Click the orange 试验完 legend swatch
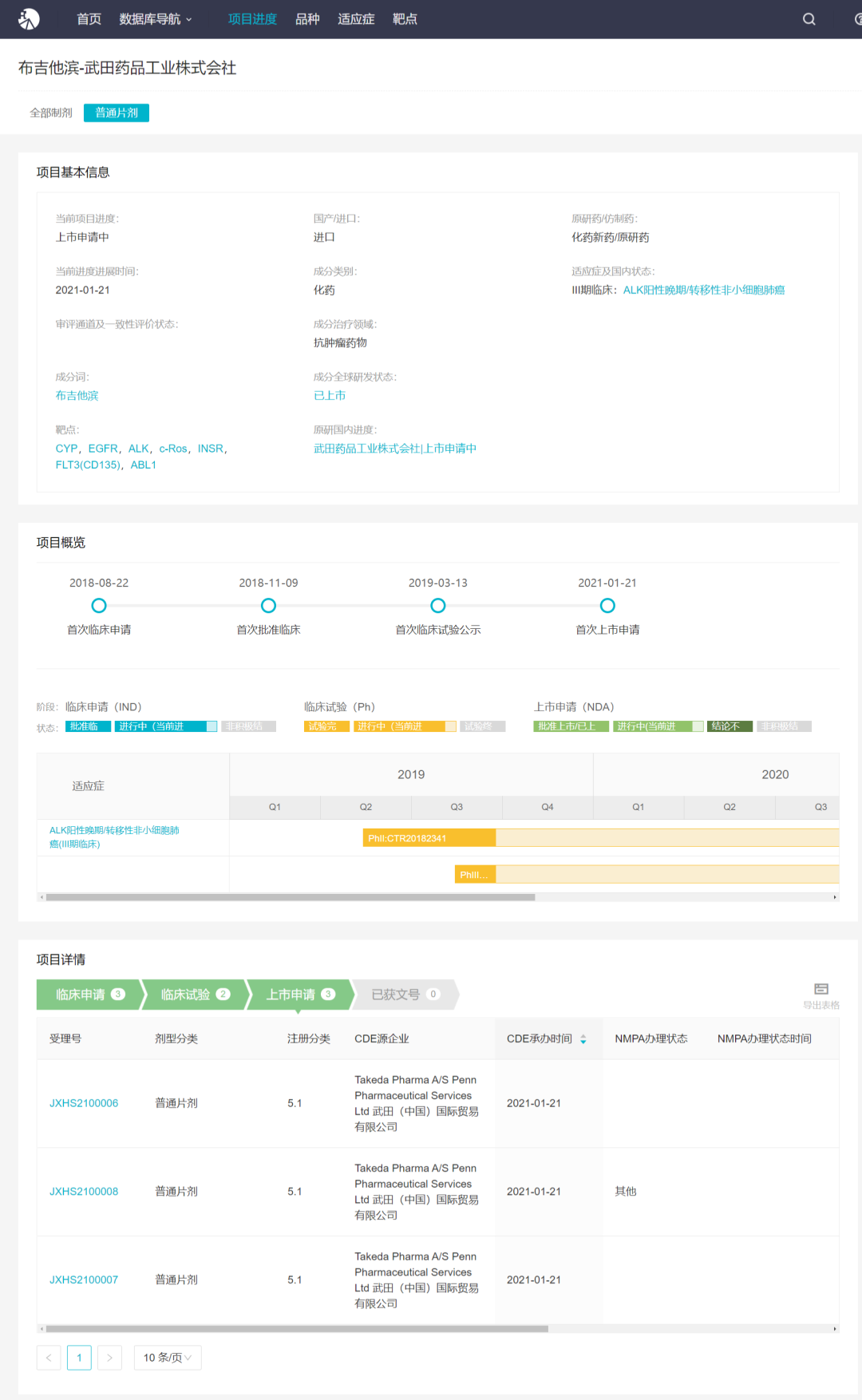 click(326, 726)
